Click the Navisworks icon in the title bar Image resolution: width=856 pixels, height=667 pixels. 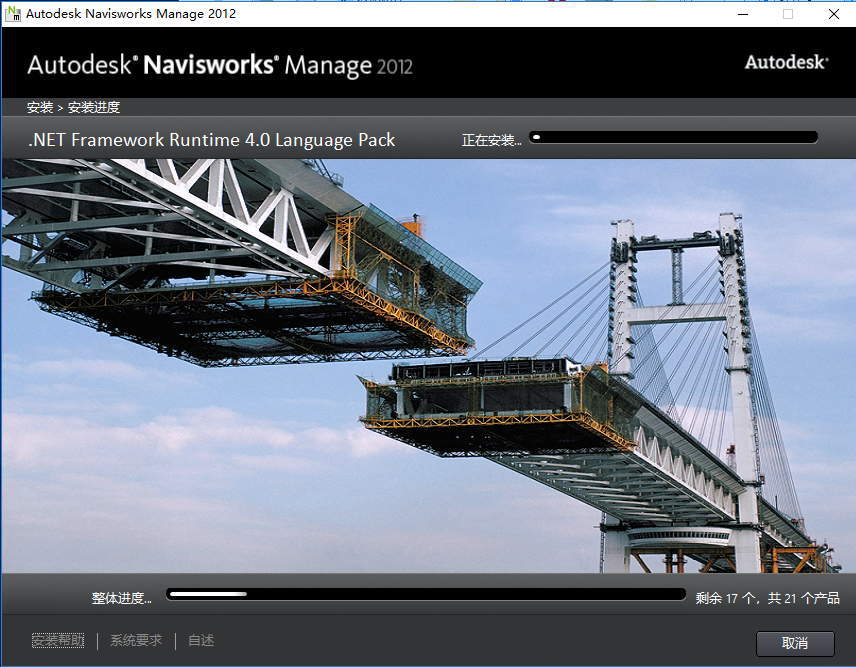13,14
